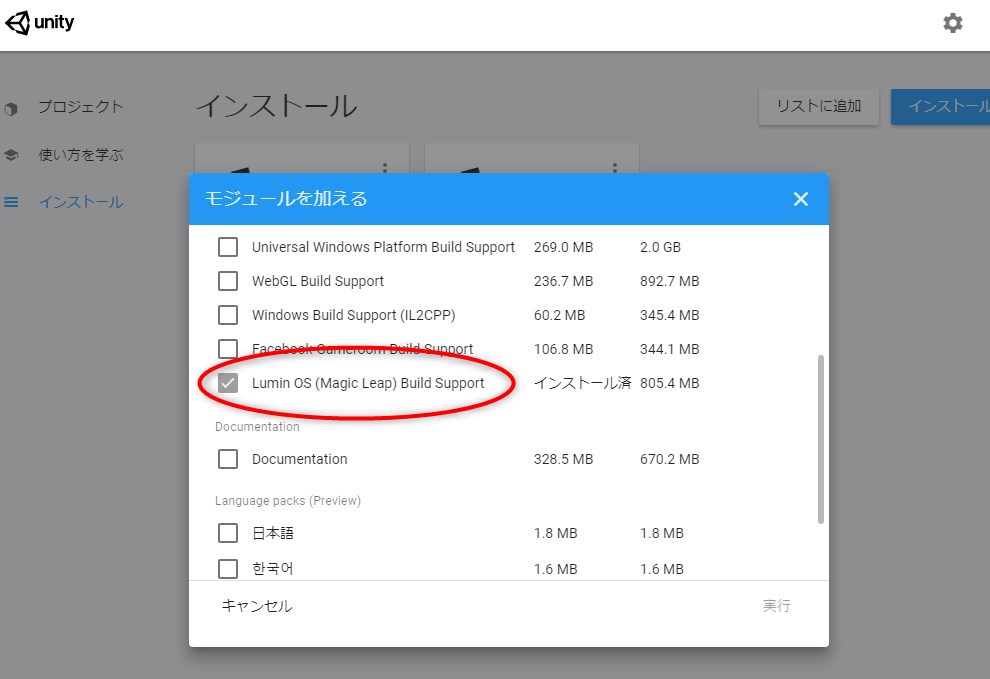Open the second install card's three-dot menu

614,167
